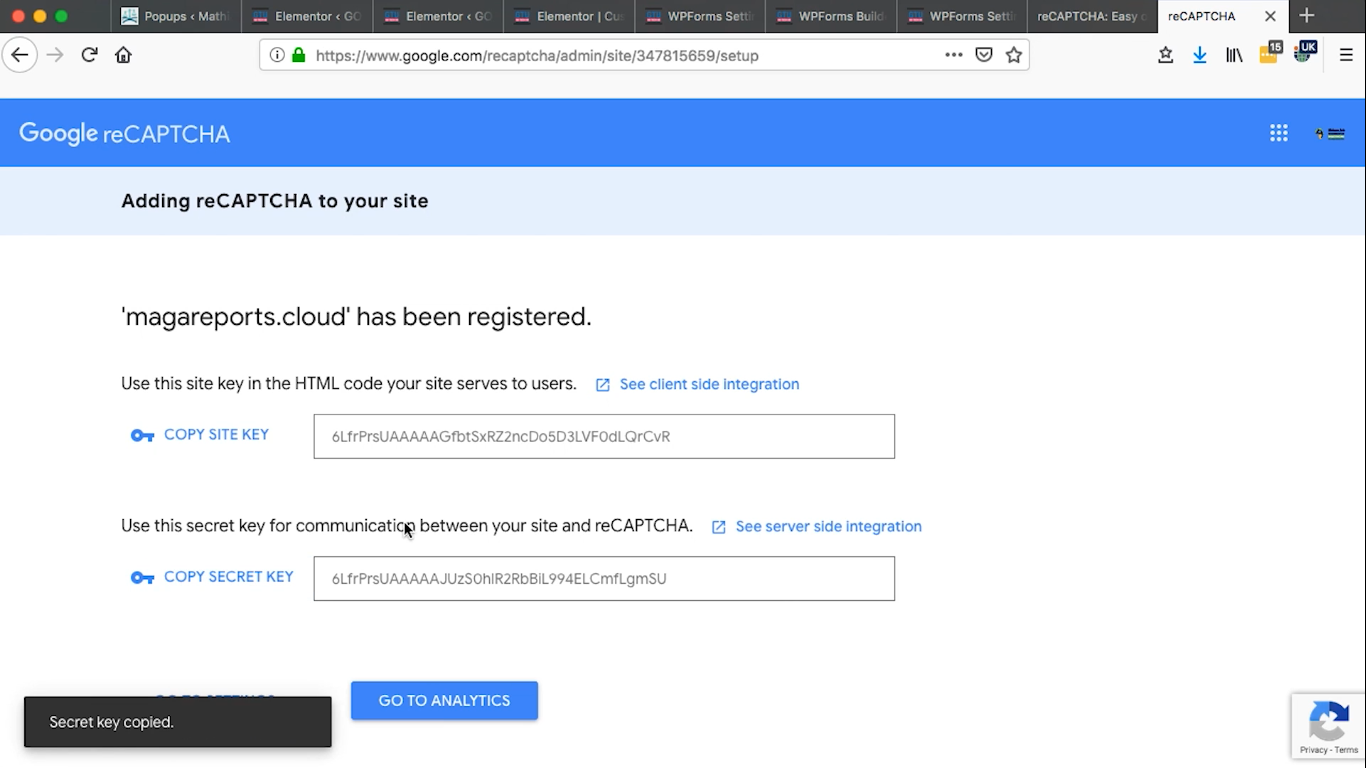Open reCAPTCHA Privacy link

(x=1313, y=750)
